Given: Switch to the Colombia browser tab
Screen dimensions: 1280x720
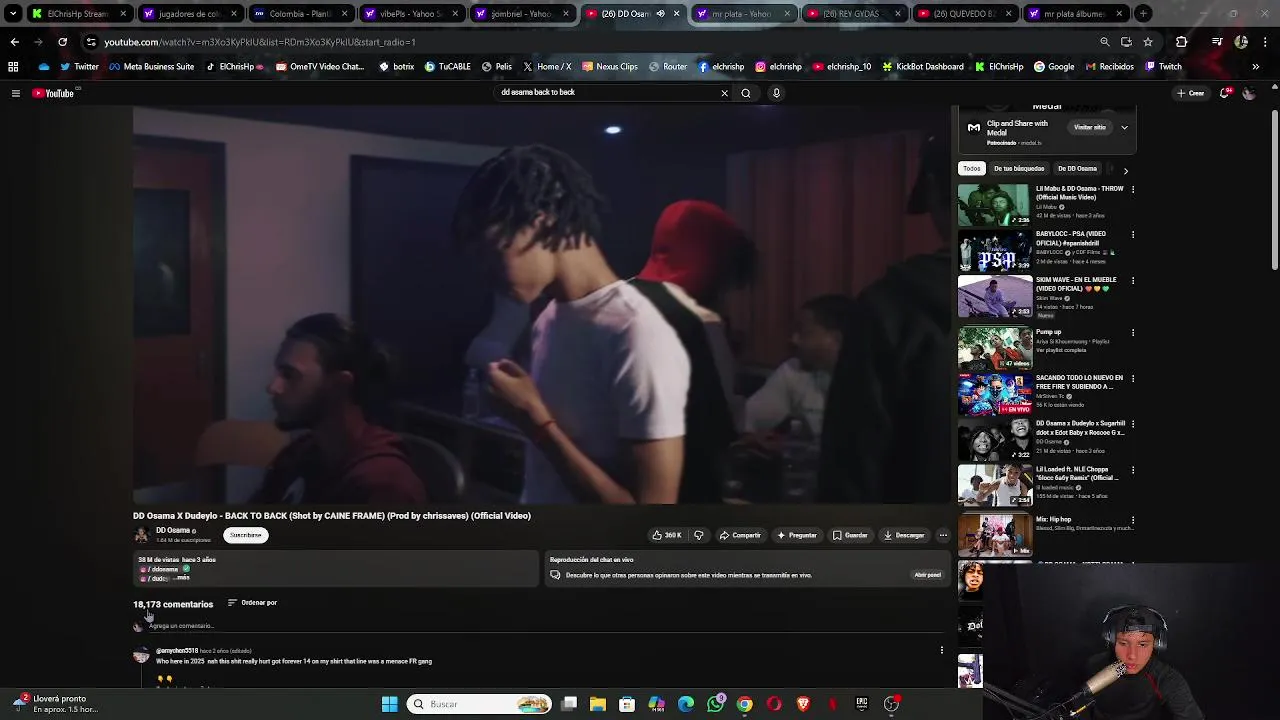Looking at the screenshot, I should [x=300, y=14].
